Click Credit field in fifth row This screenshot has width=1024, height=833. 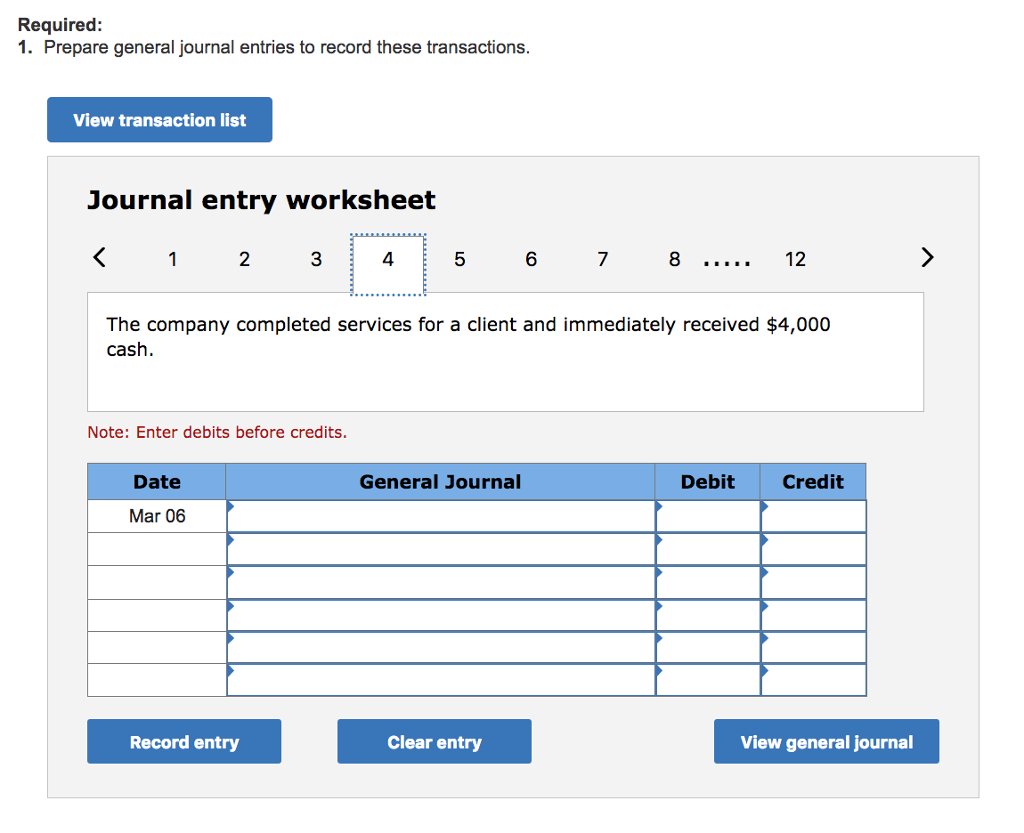coord(814,648)
